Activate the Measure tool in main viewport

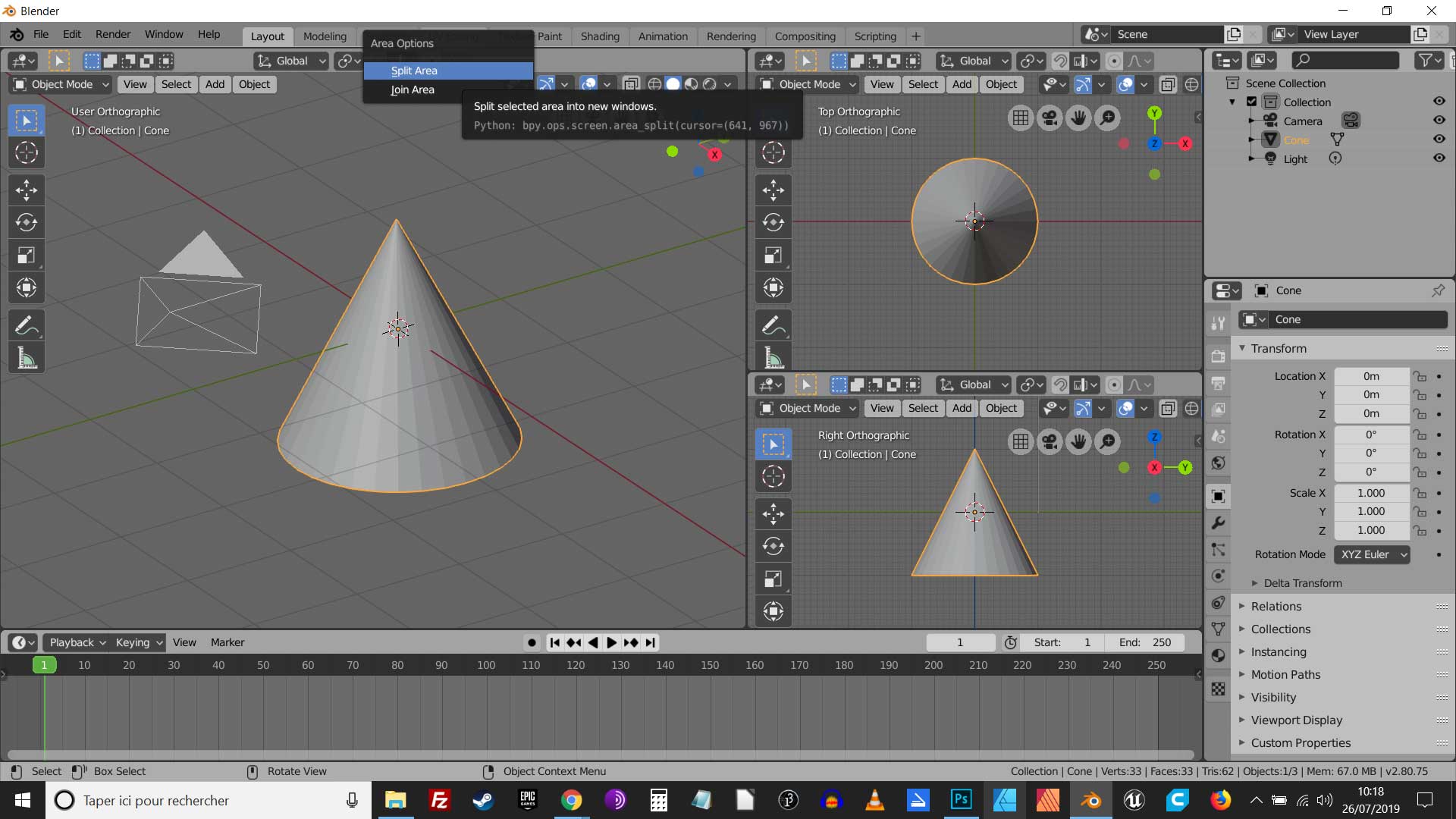(27, 358)
